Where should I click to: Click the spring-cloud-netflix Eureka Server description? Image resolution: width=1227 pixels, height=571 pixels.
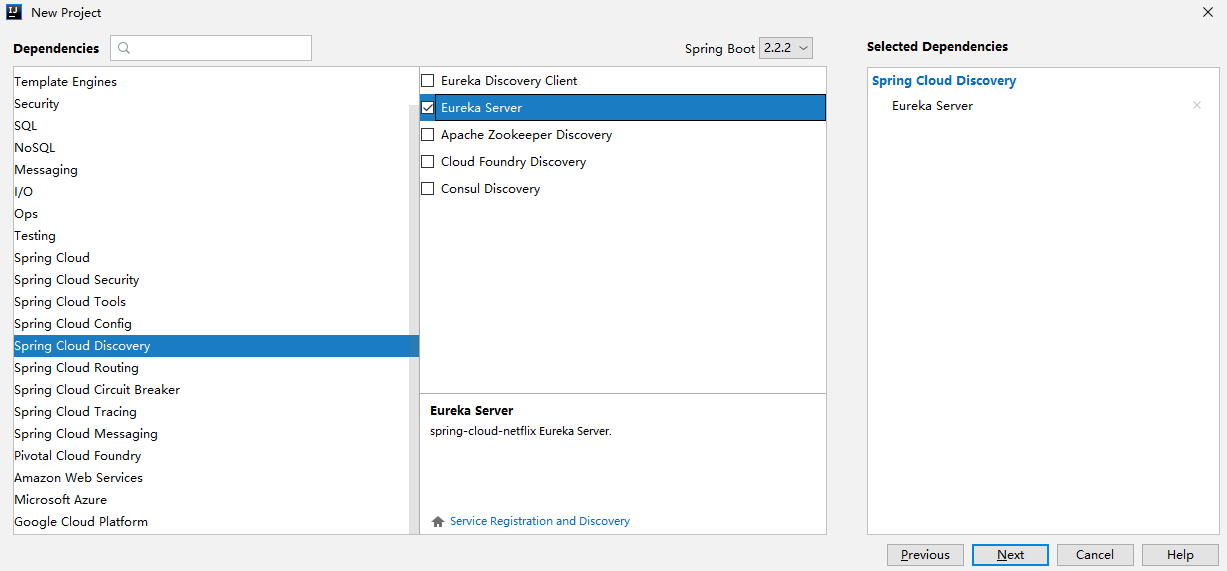click(520, 431)
